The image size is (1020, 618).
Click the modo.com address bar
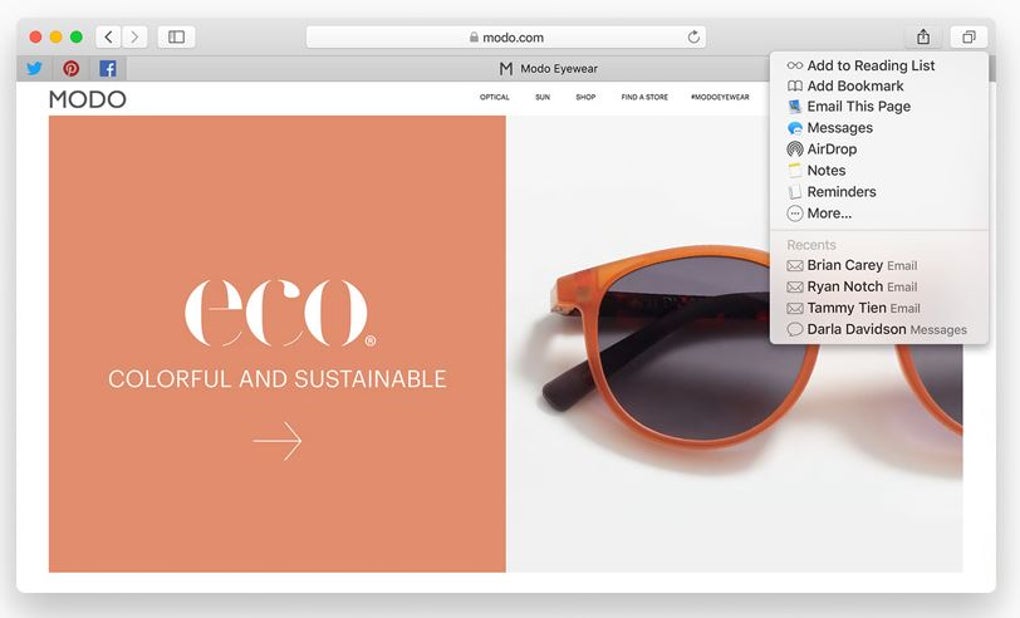pos(505,37)
